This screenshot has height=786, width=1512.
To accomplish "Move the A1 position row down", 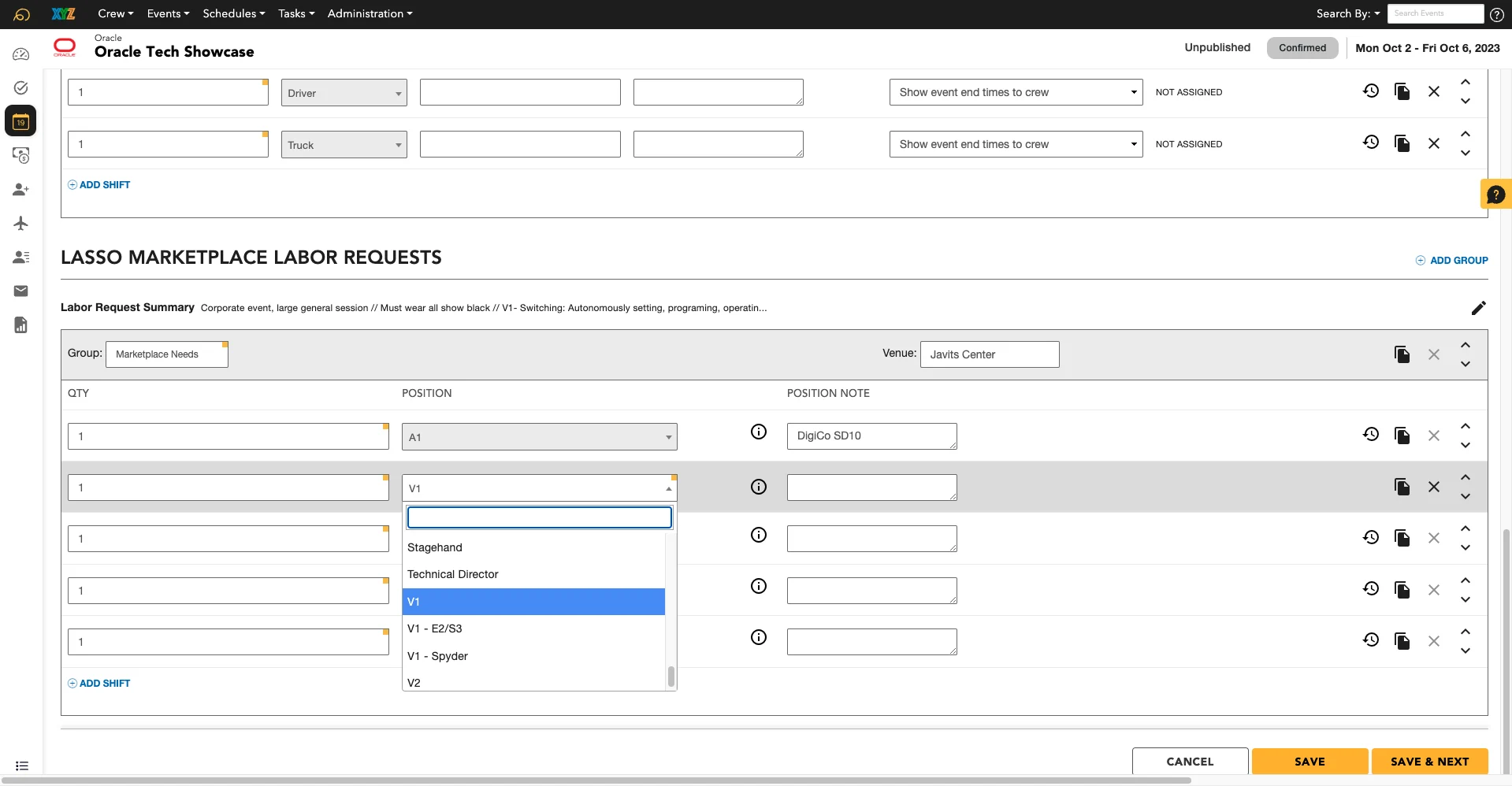I will 1466,445.
